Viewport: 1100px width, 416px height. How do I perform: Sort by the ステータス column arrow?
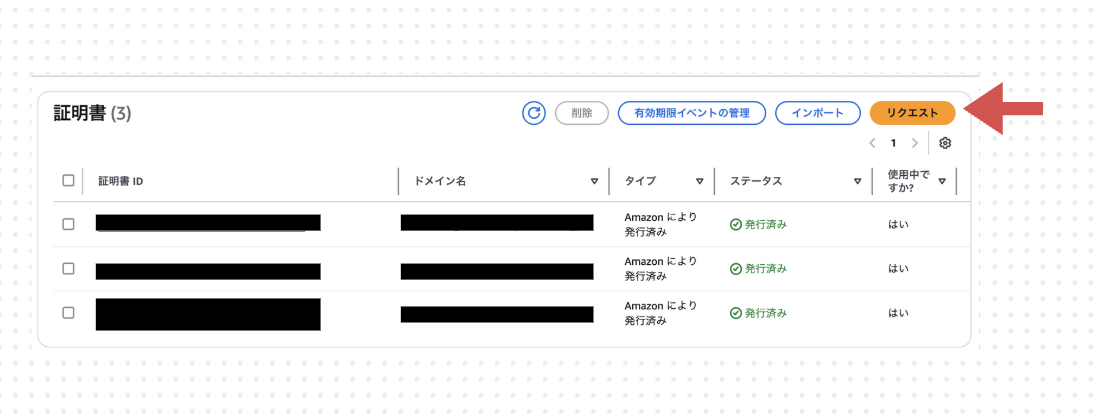(x=857, y=181)
